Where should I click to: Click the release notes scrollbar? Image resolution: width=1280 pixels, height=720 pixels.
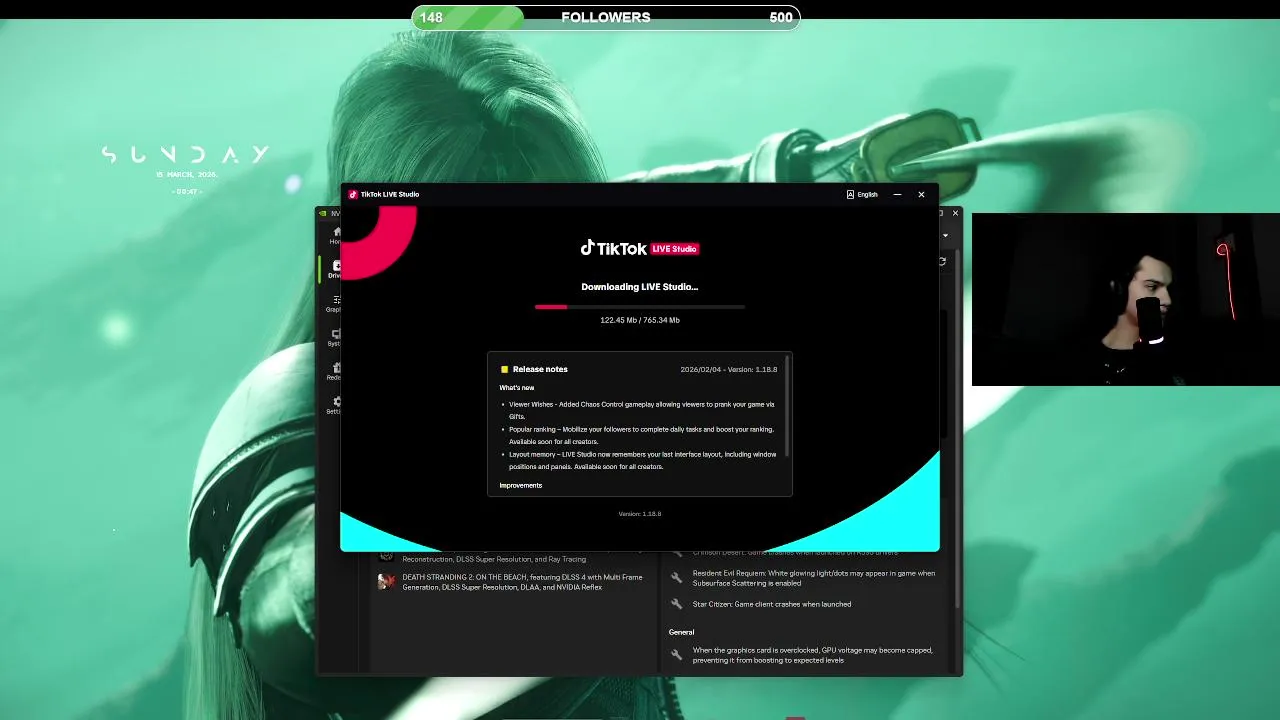point(788,405)
